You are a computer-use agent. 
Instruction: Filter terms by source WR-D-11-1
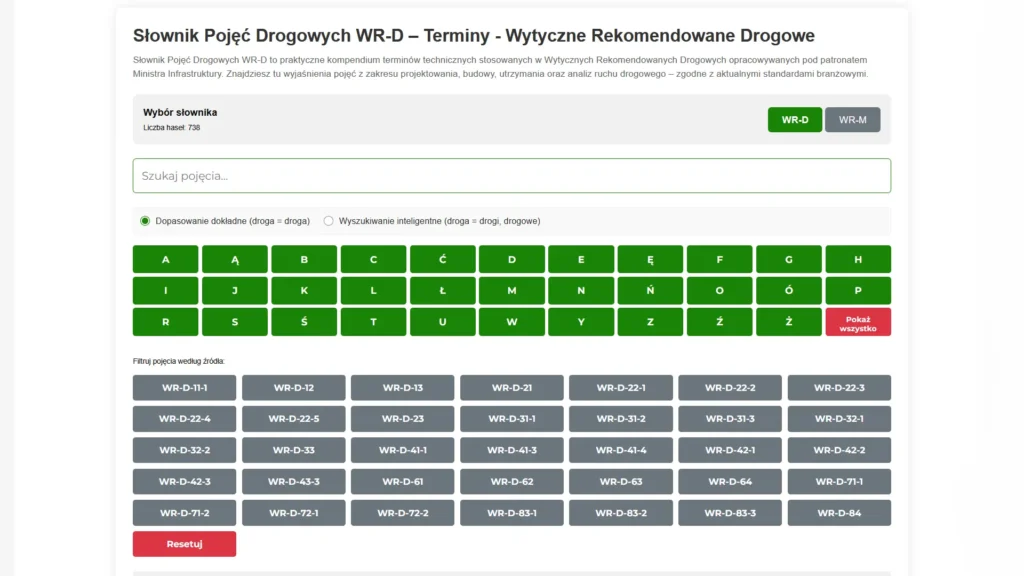point(184,387)
